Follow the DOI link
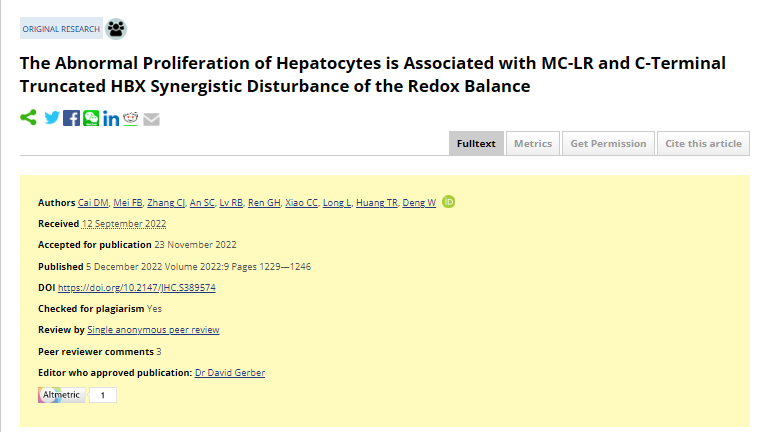 click(137, 288)
